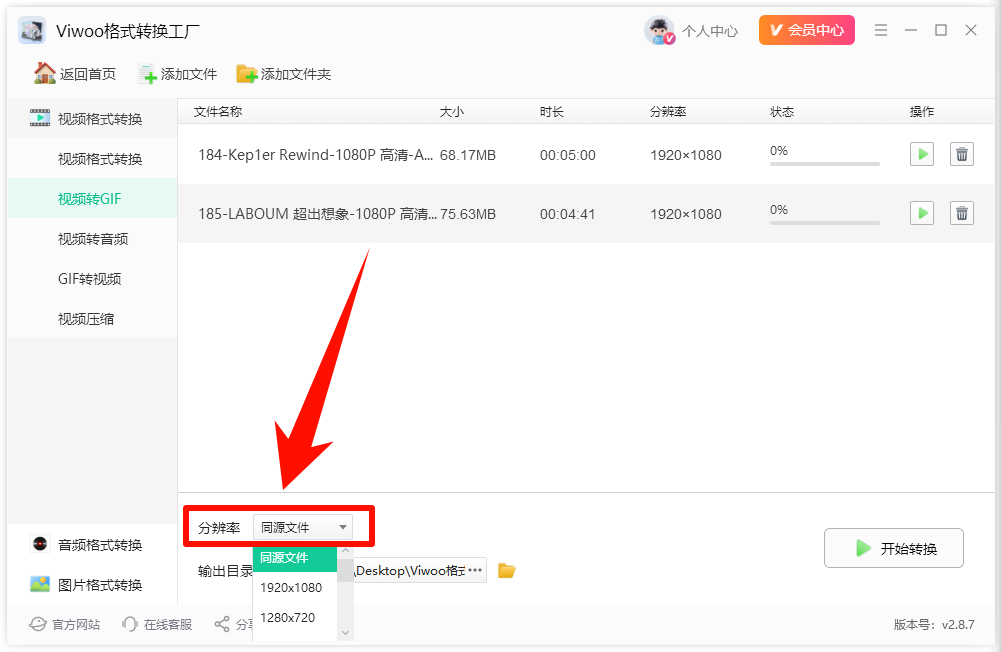Click 75.63MB size cell
Image resolution: width=1002 pixels, height=652 pixels.
tap(468, 213)
